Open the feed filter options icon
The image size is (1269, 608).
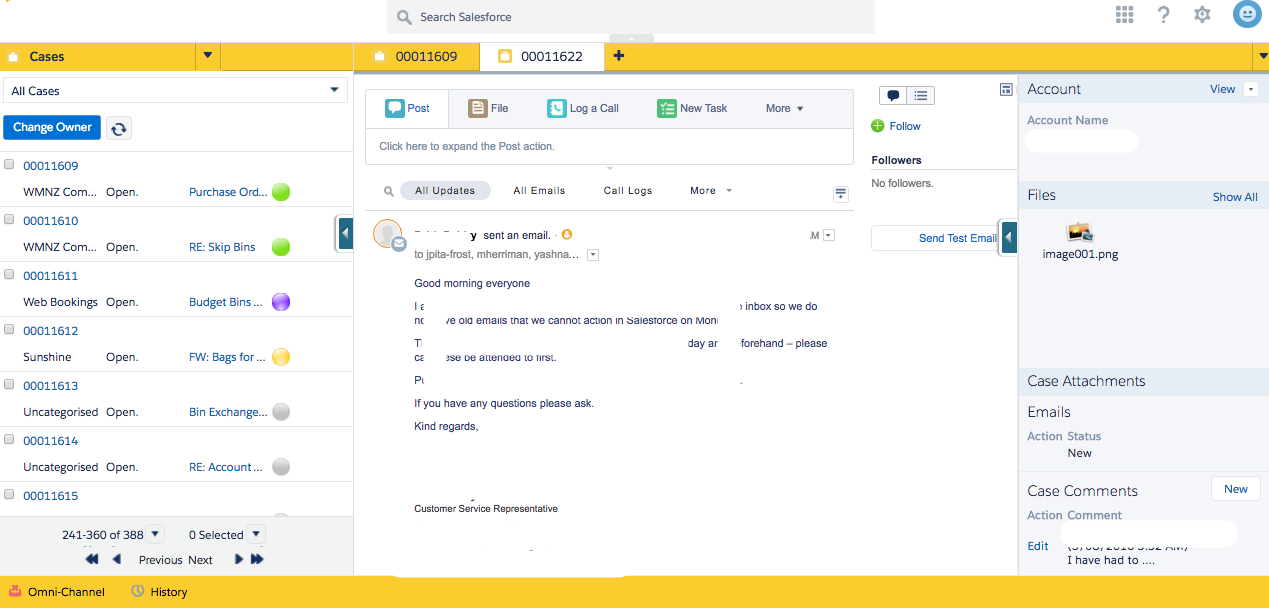(840, 193)
